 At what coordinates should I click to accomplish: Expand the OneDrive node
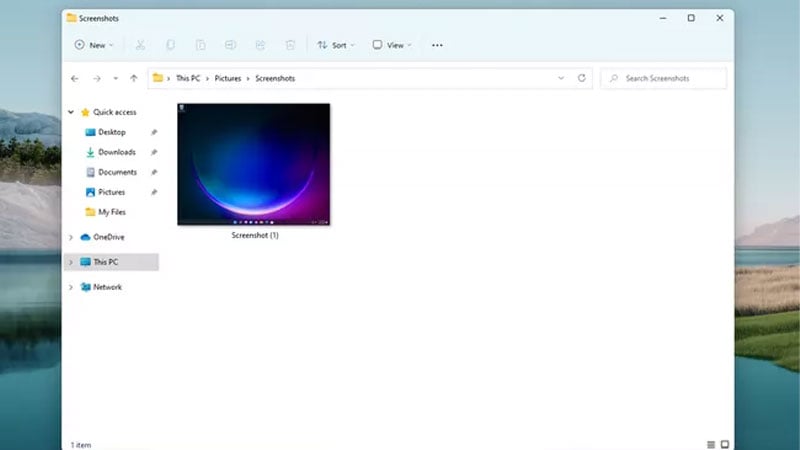pos(71,237)
